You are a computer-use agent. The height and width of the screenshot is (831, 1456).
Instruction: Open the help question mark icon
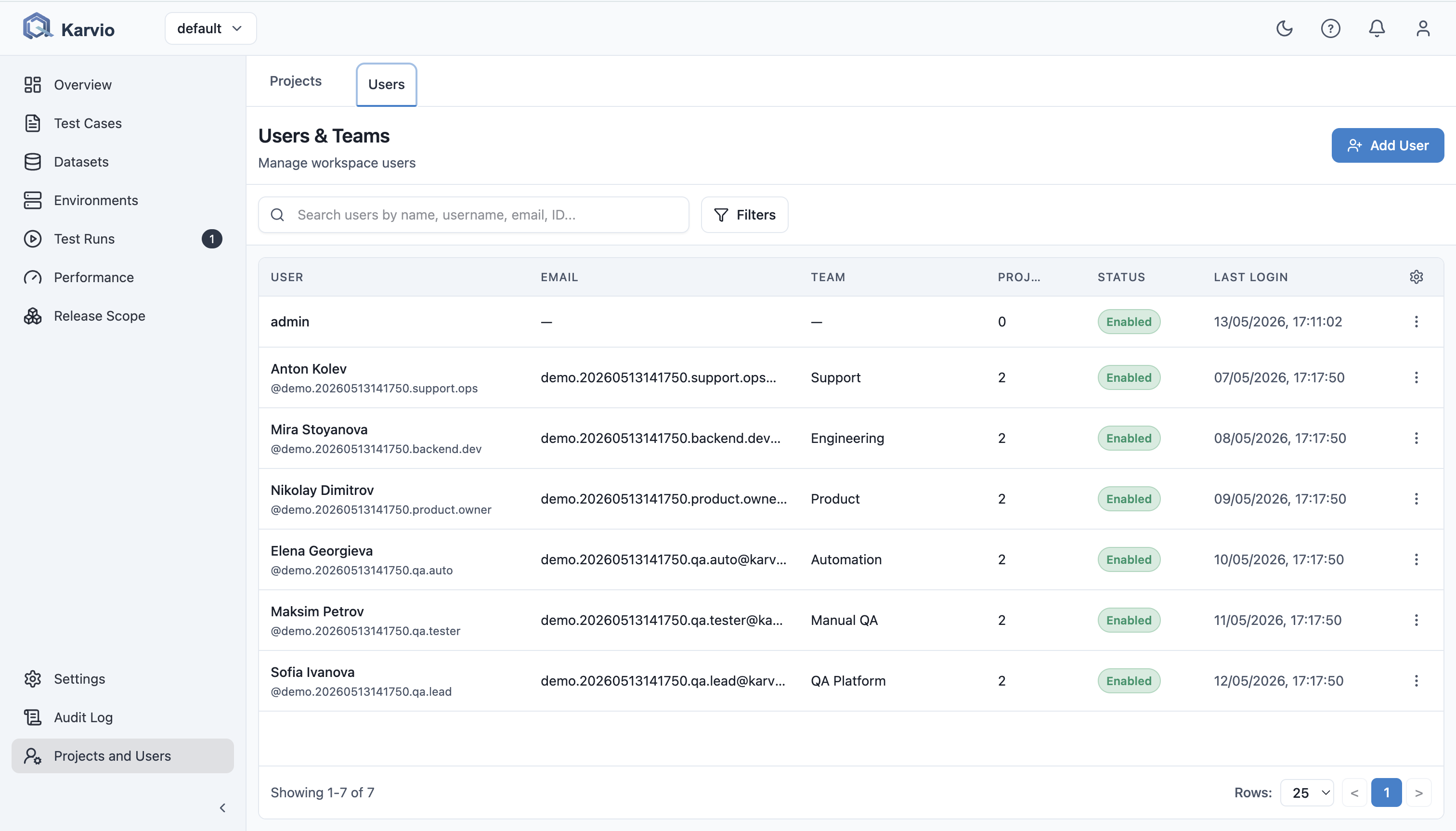(x=1330, y=28)
